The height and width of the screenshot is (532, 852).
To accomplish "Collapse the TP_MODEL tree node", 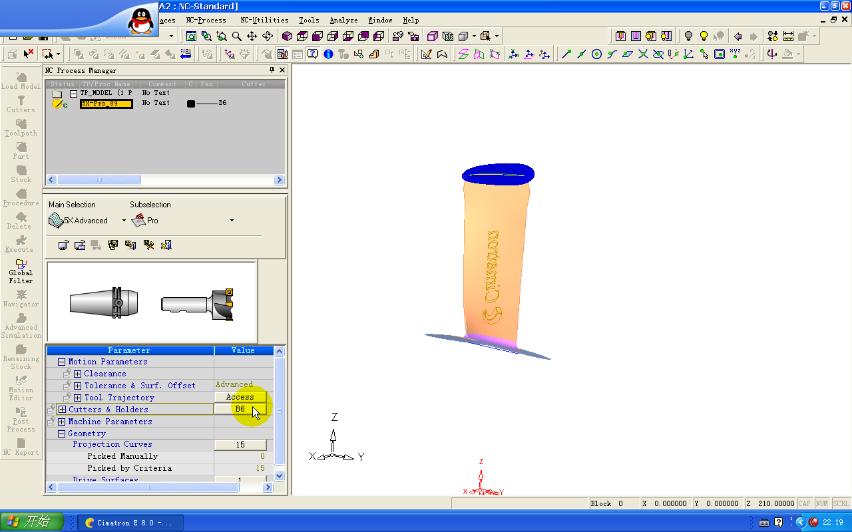I will 73,93.
